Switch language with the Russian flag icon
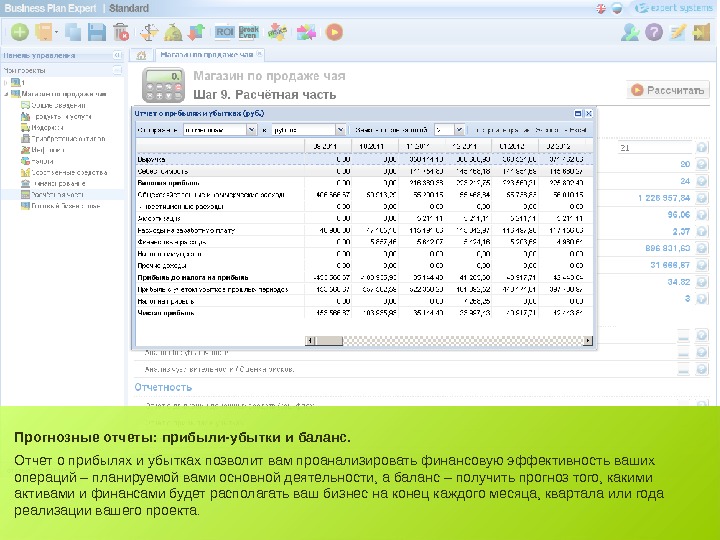The height and width of the screenshot is (540, 720). pyautogui.click(x=617, y=8)
